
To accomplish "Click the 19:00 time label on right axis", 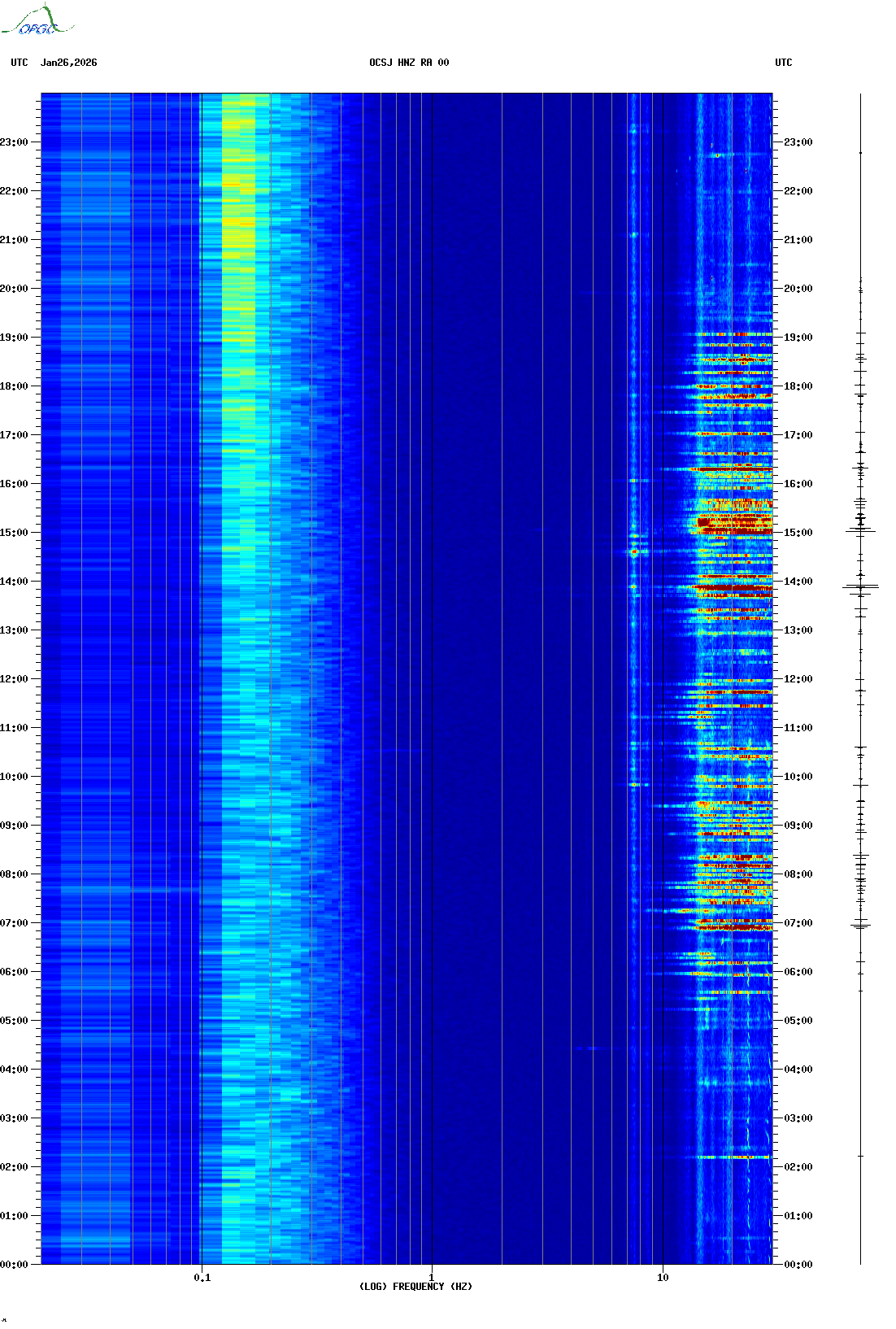I will click(798, 338).
